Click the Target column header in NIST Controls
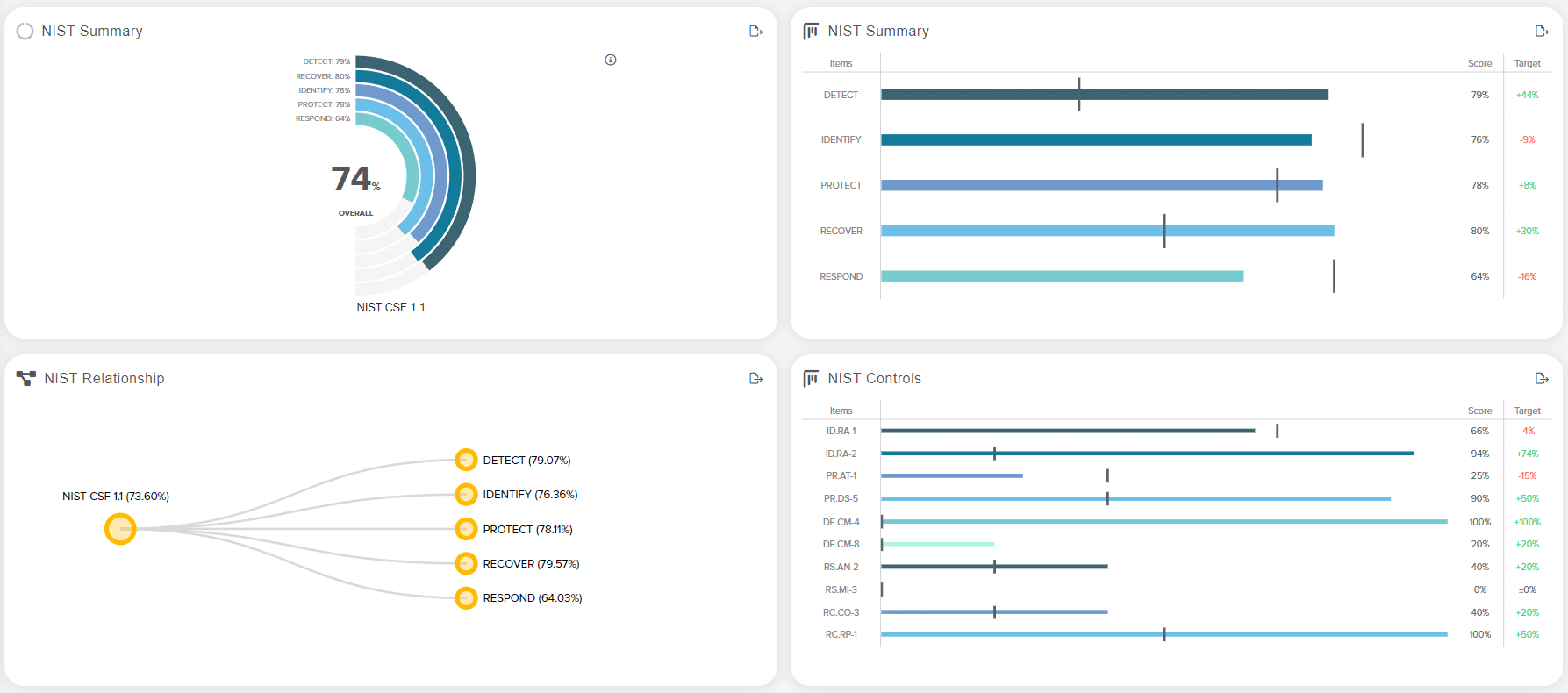The image size is (1568, 693). [x=1527, y=411]
